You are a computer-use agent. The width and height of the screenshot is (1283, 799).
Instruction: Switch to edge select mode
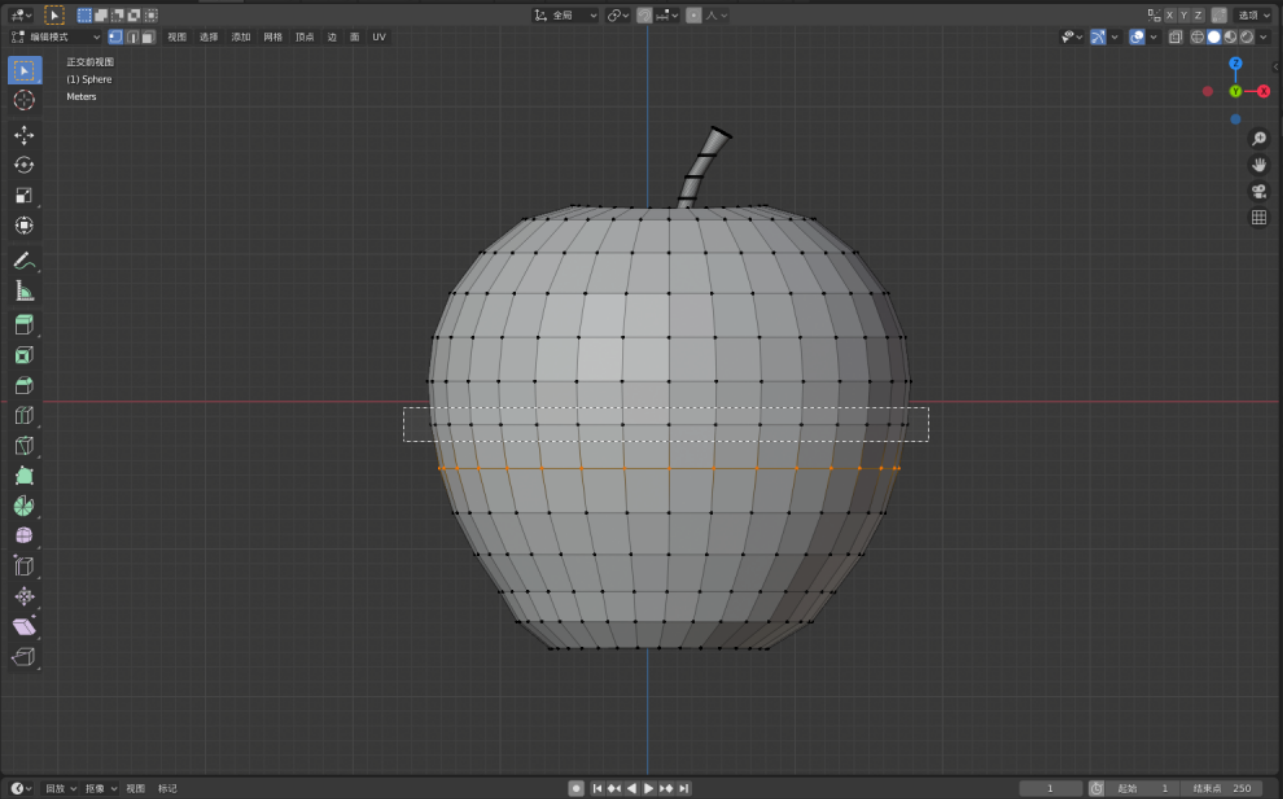[x=132, y=37]
